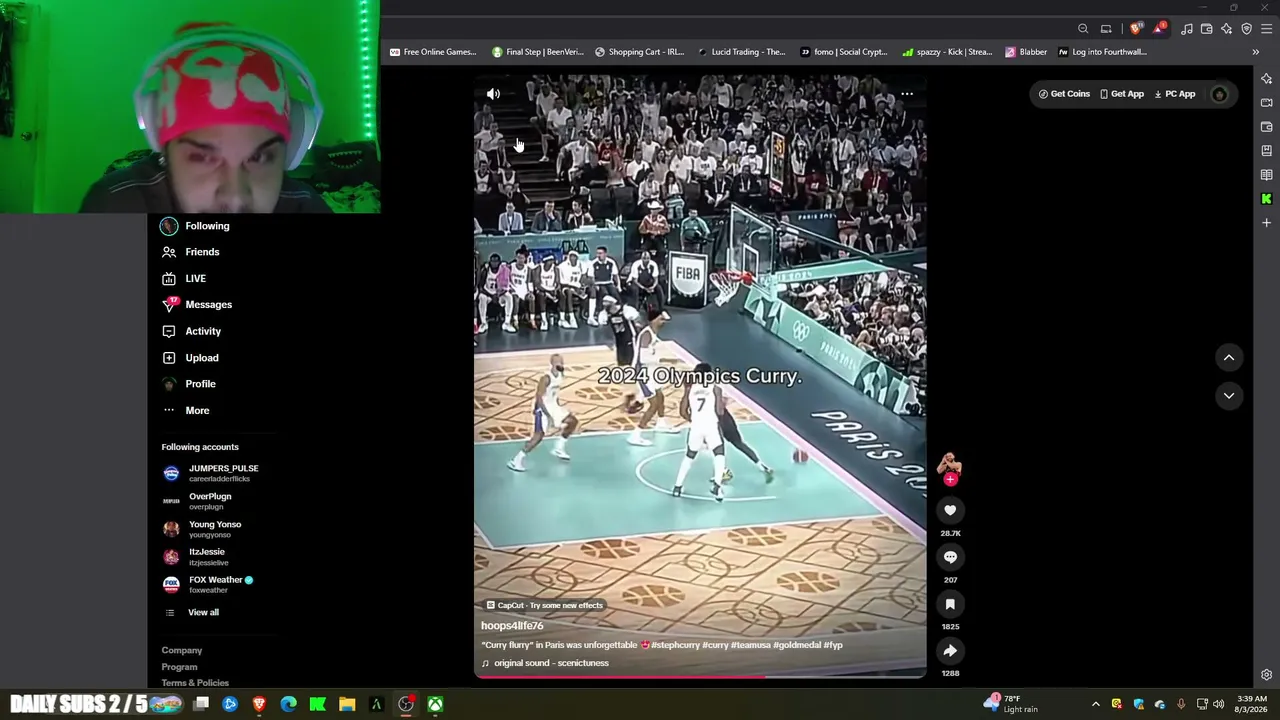Open File Explorer from the taskbar
The width and height of the screenshot is (1280, 720).
(x=347, y=704)
